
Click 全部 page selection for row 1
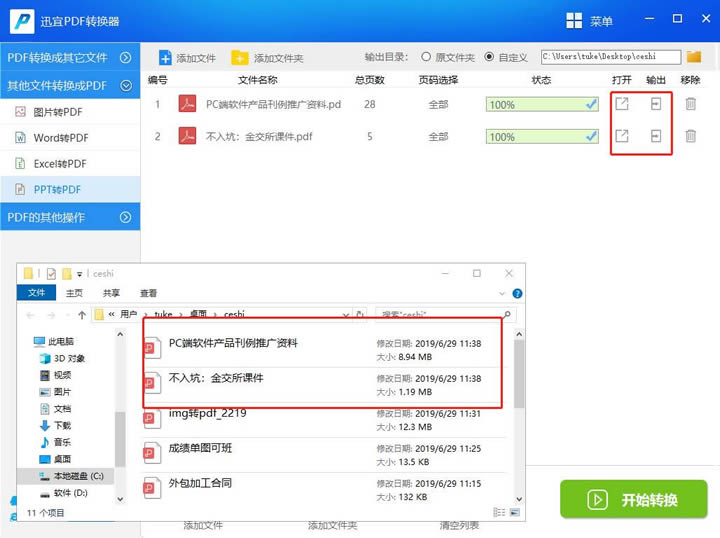(438, 104)
